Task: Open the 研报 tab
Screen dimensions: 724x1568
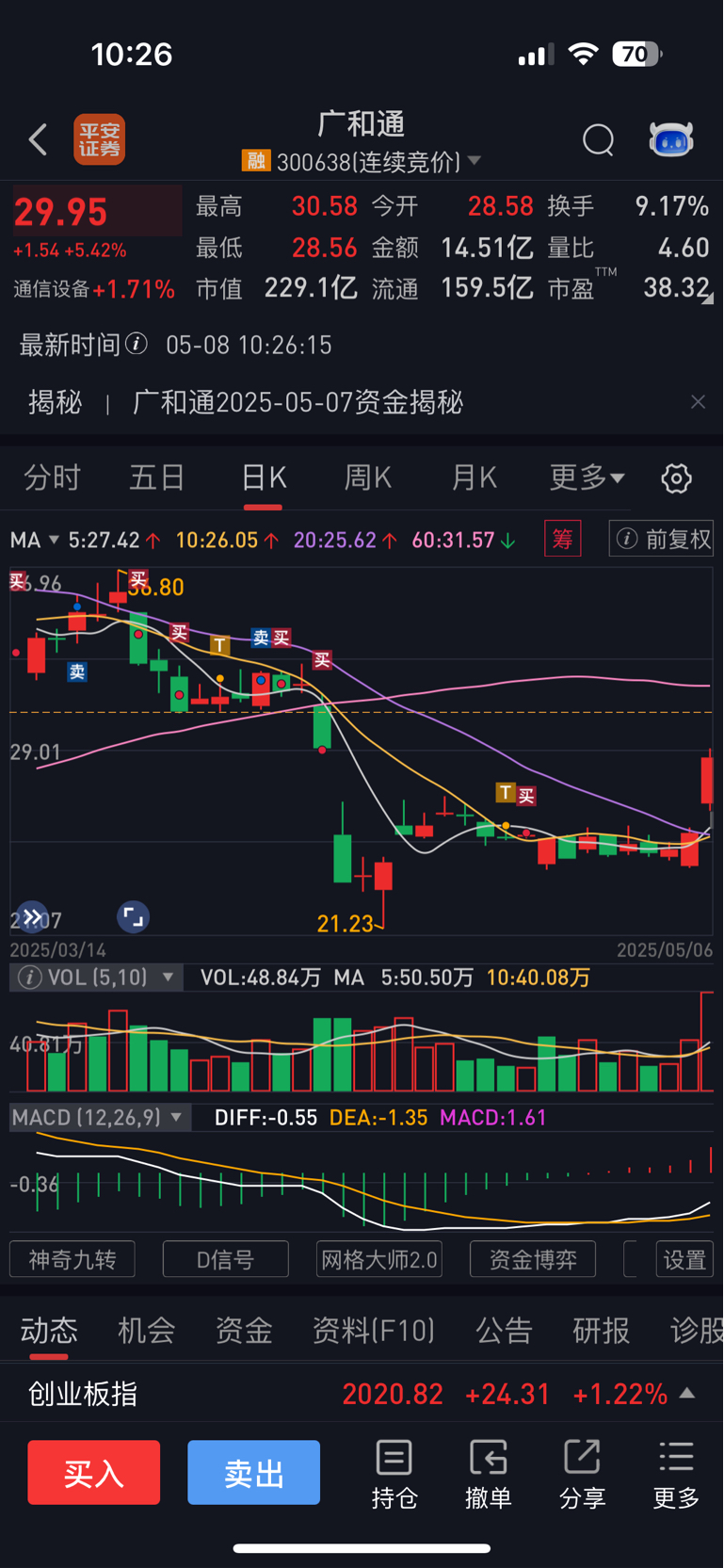Action: [x=602, y=1330]
